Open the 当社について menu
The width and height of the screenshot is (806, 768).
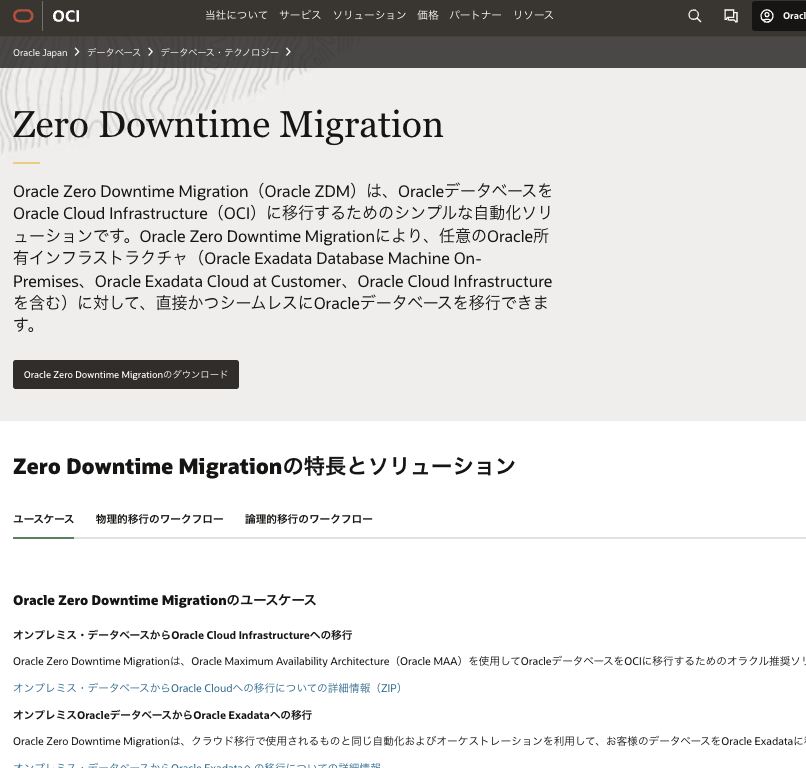(236, 16)
